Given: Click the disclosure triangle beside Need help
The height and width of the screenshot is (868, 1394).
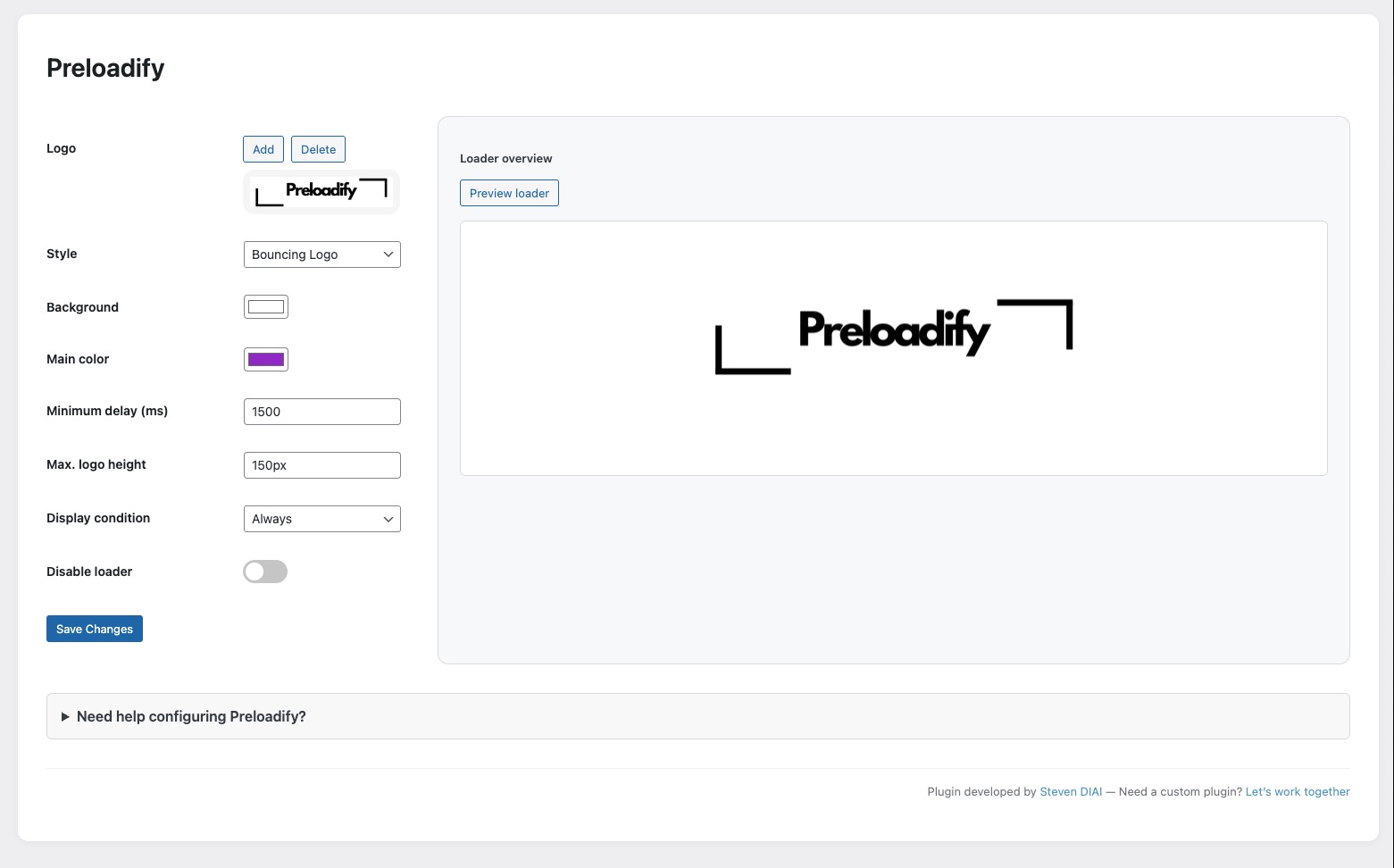Looking at the screenshot, I should click(65, 717).
